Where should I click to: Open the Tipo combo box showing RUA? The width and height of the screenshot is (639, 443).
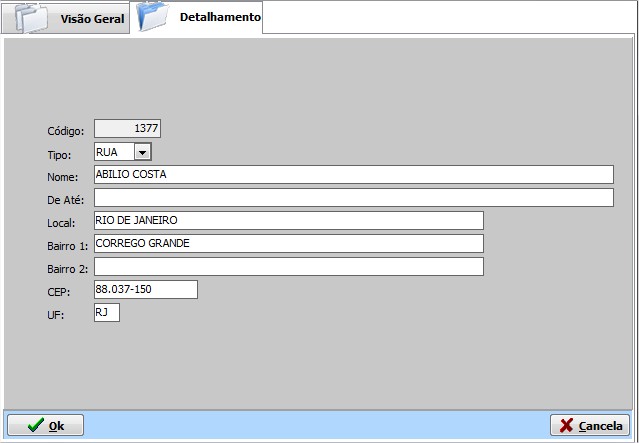coord(113,152)
